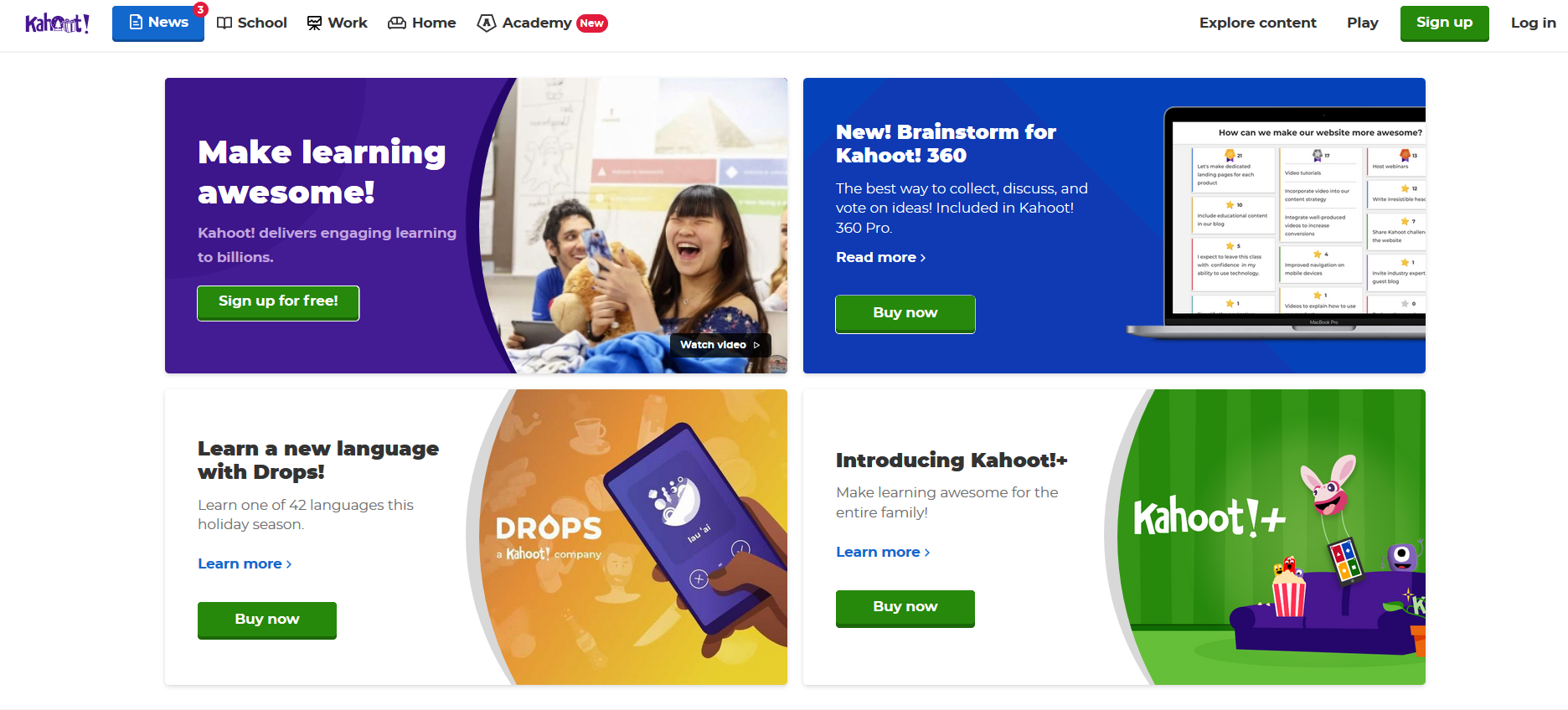
Task: Click the News notification badge showing 3
Action: (200, 9)
